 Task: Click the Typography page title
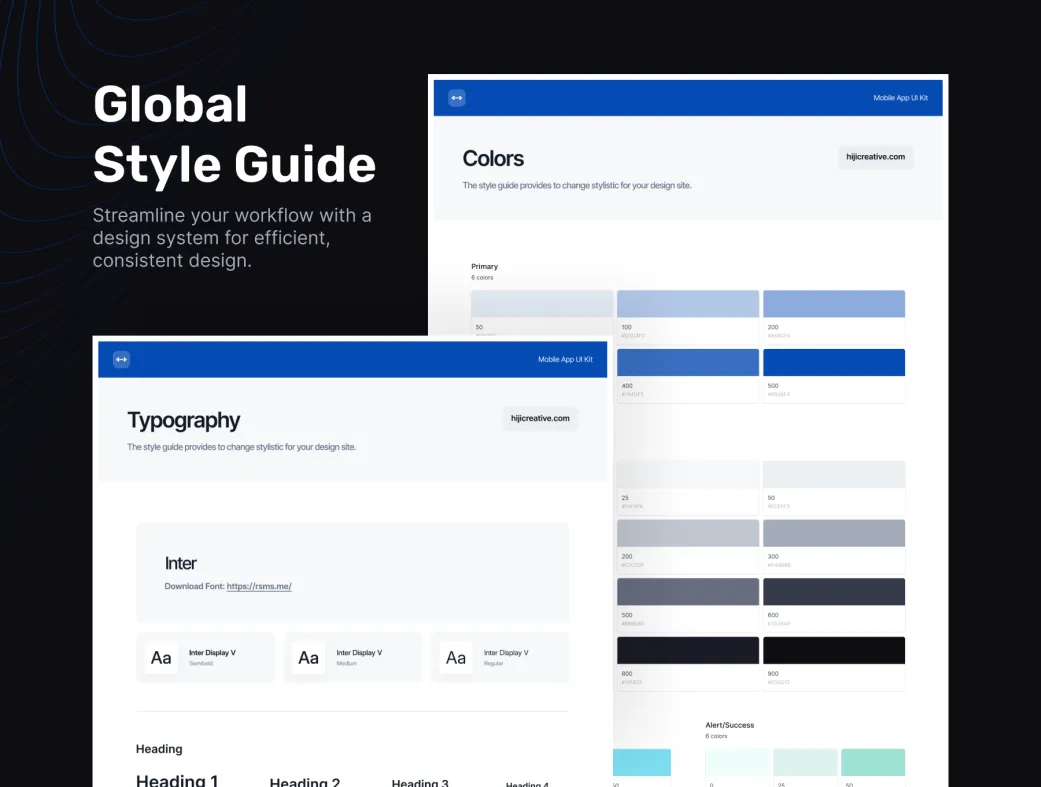(x=184, y=421)
